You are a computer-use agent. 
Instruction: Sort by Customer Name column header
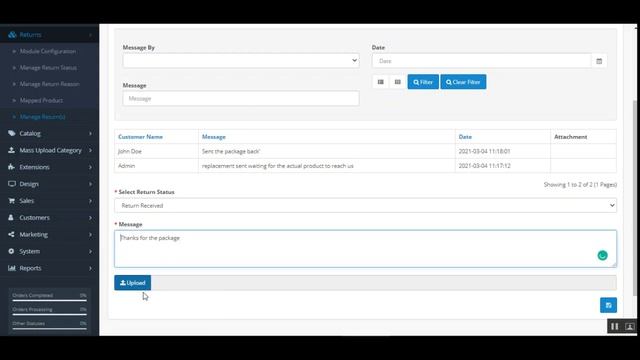coord(140,137)
